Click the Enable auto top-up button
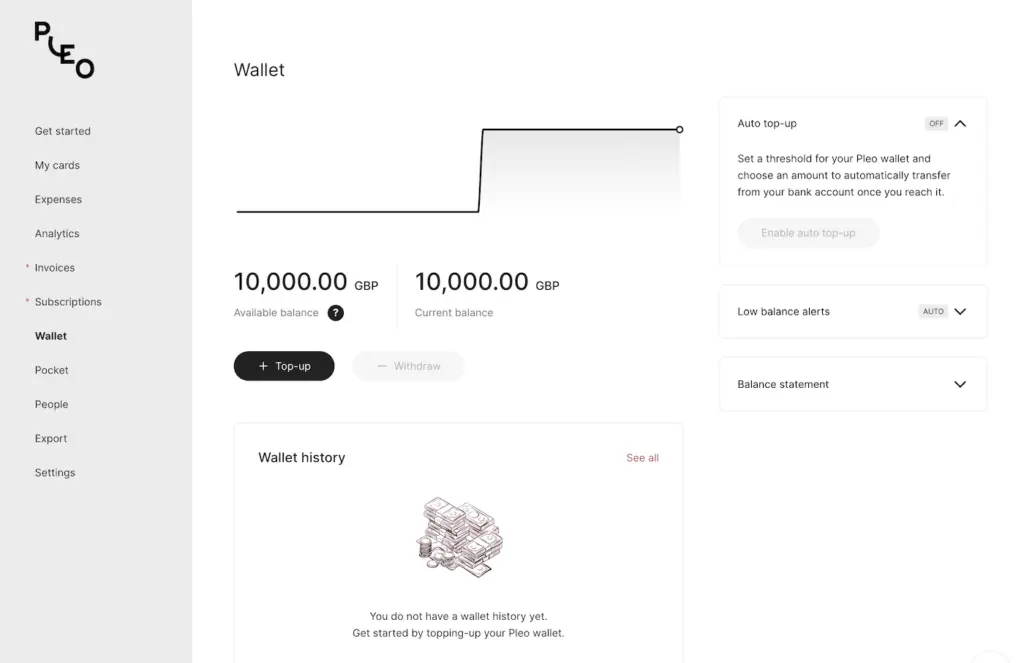Image resolution: width=1024 pixels, height=663 pixels. click(808, 233)
